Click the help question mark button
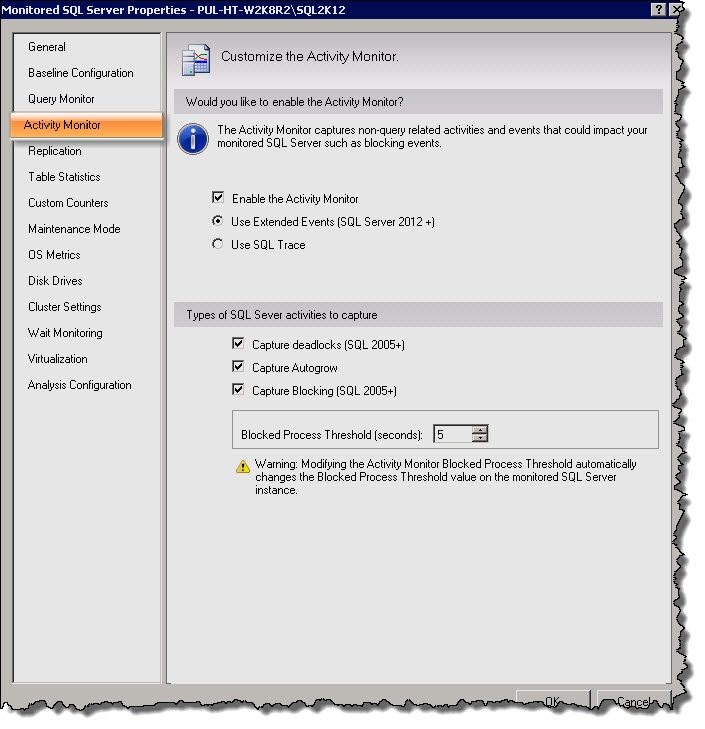705x729 pixels. 658,9
